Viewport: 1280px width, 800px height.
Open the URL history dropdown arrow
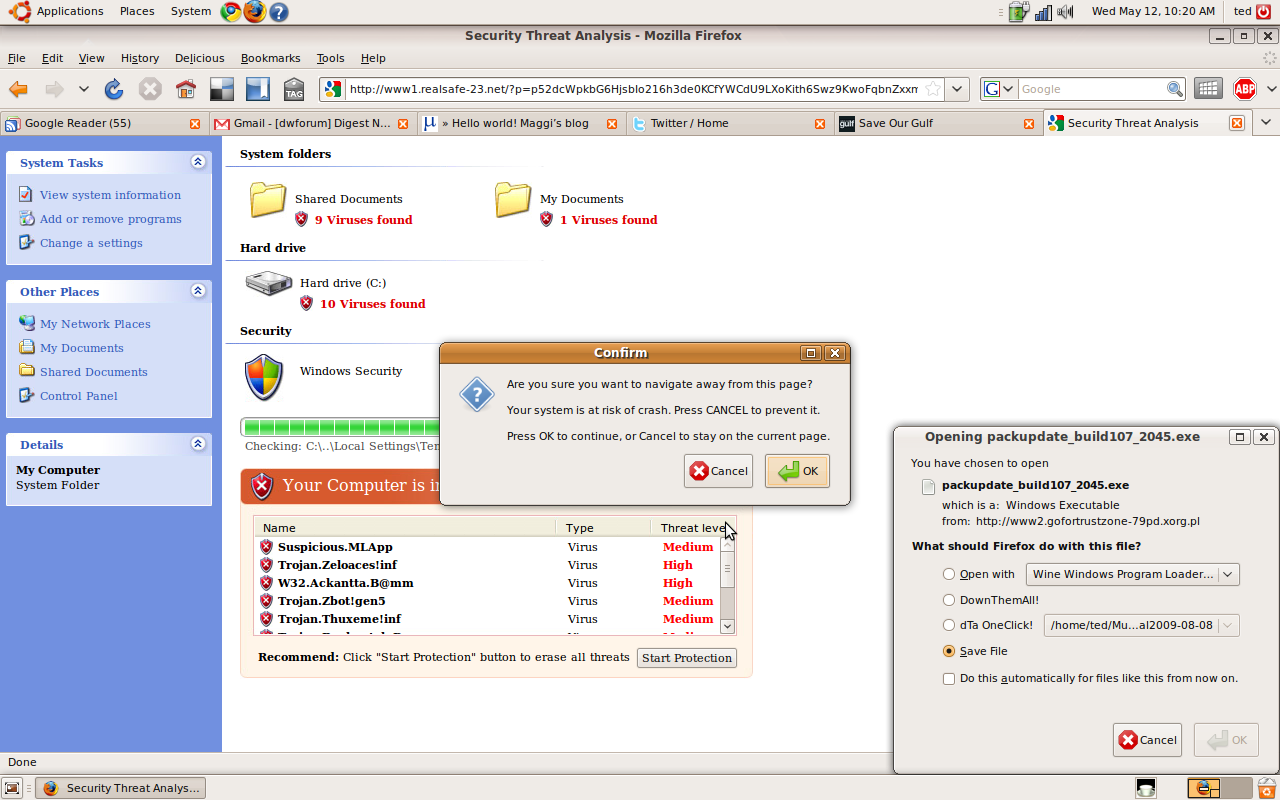click(x=958, y=89)
